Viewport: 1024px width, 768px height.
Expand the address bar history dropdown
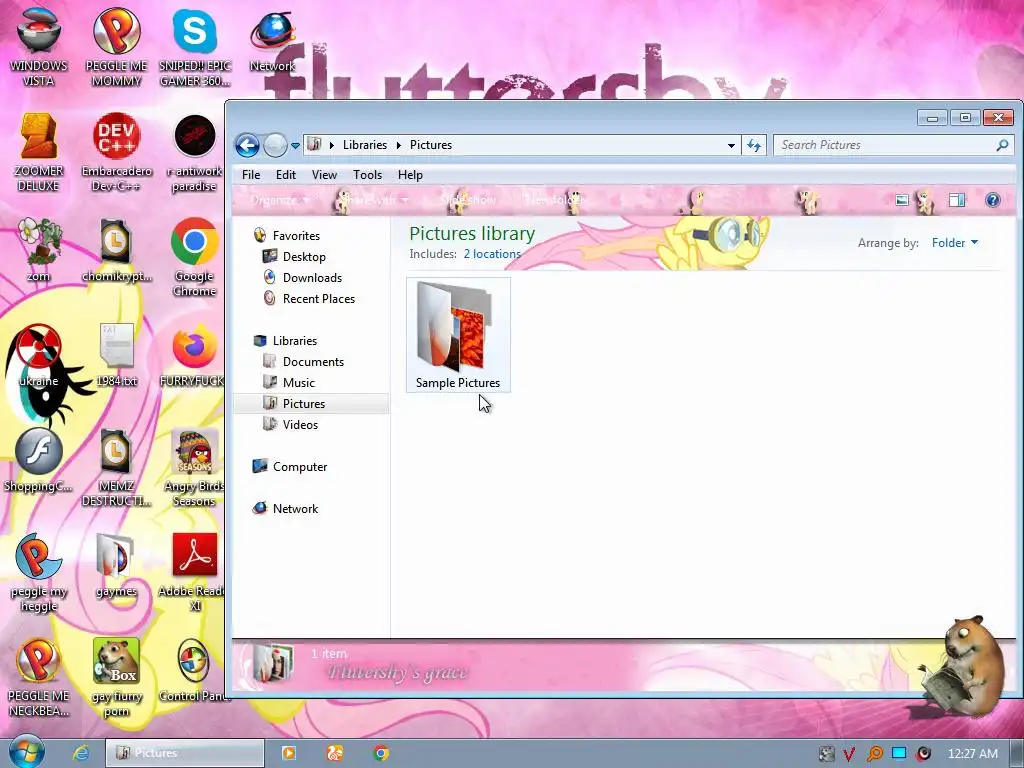[x=731, y=146]
